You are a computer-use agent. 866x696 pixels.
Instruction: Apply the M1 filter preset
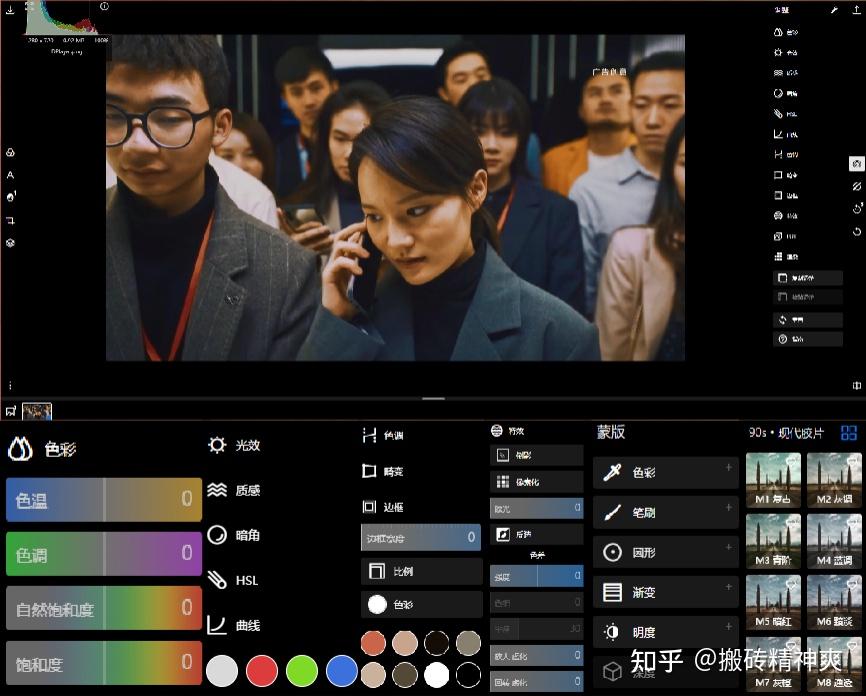pyautogui.click(x=773, y=480)
